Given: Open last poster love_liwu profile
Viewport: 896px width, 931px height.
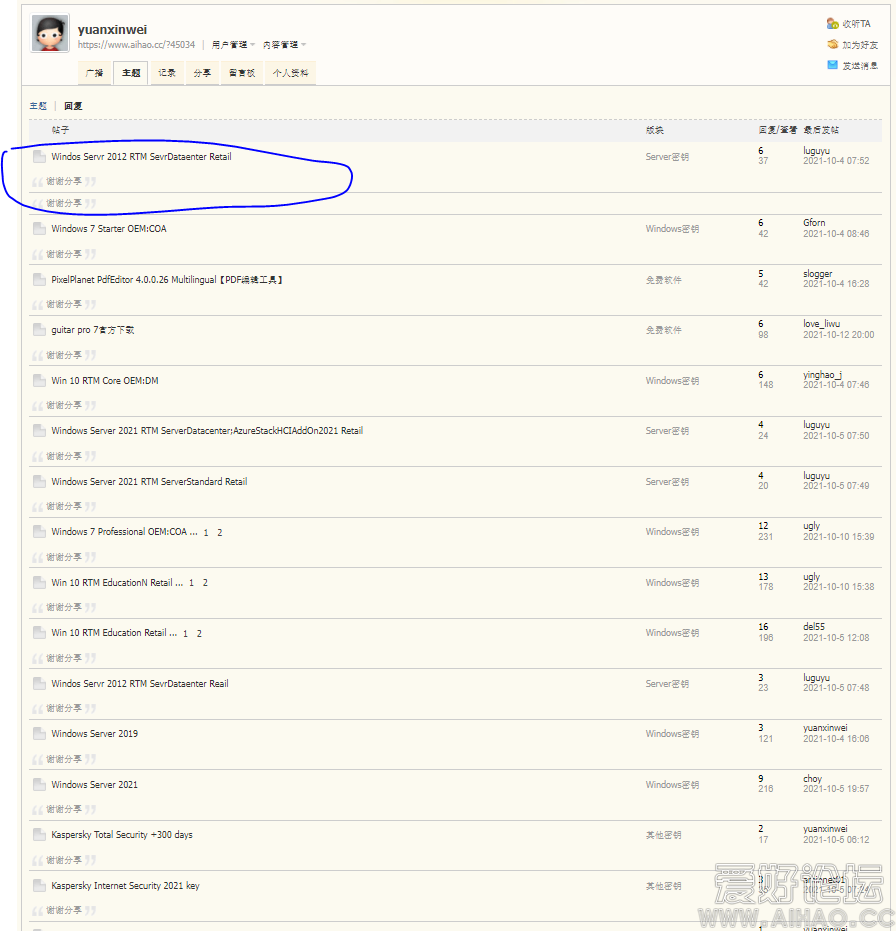Looking at the screenshot, I should (x=824, y=324).
